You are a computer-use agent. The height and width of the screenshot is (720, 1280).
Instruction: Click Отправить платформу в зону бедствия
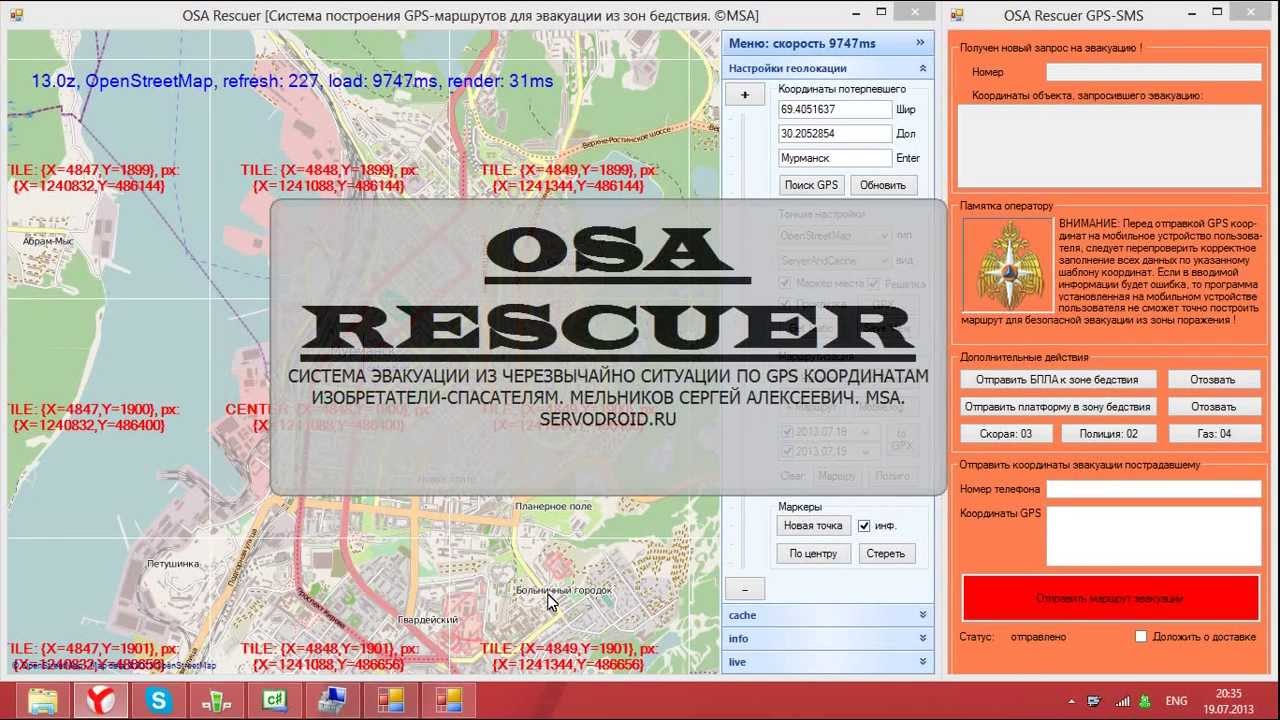coord(1058,407)
